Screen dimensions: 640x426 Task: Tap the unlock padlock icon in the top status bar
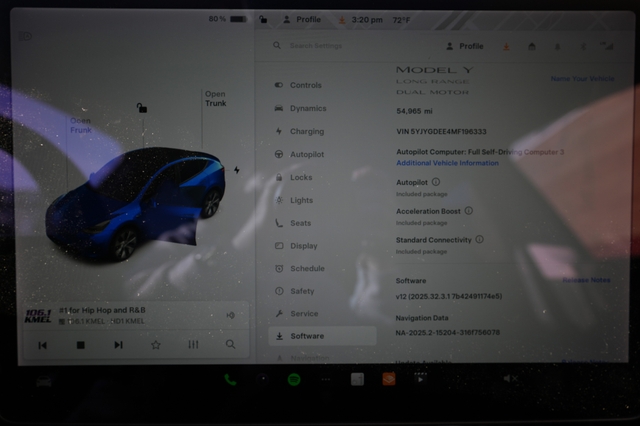263,19
